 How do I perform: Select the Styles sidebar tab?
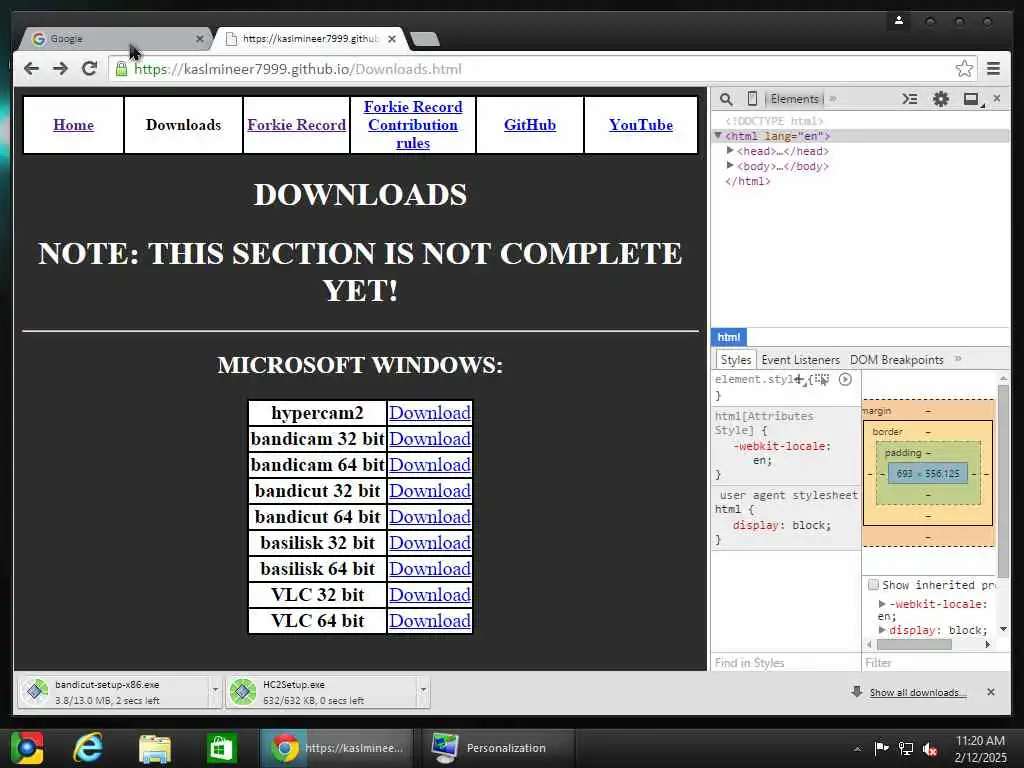point(736,360)
